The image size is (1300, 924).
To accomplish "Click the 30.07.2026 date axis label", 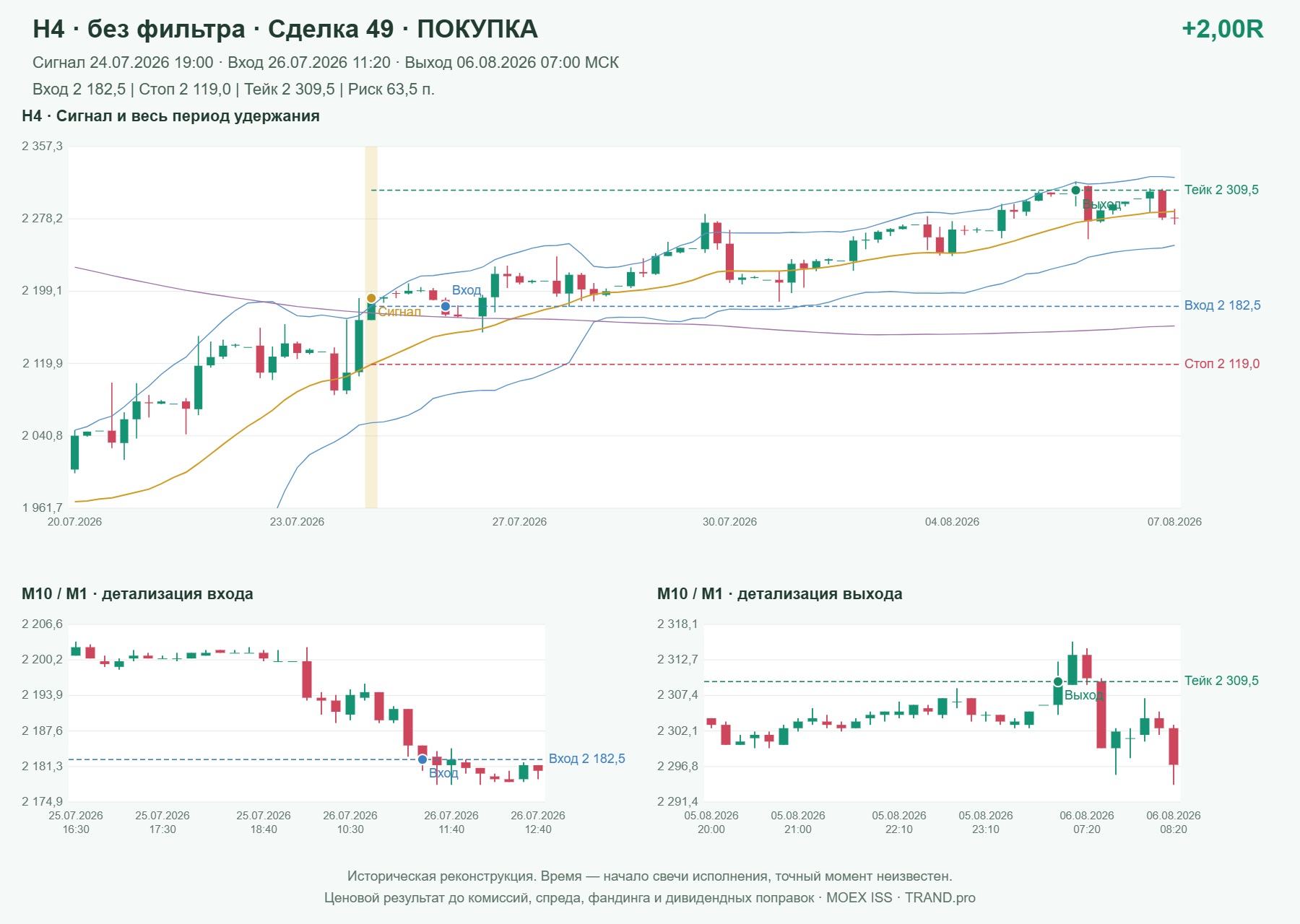I will click(x=729, y=522).
